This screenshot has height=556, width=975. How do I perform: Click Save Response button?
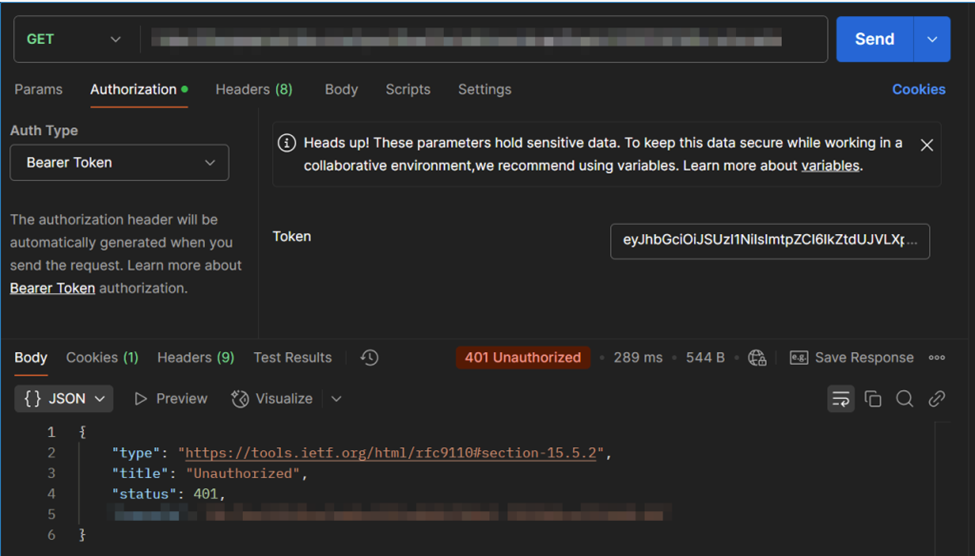852,358
